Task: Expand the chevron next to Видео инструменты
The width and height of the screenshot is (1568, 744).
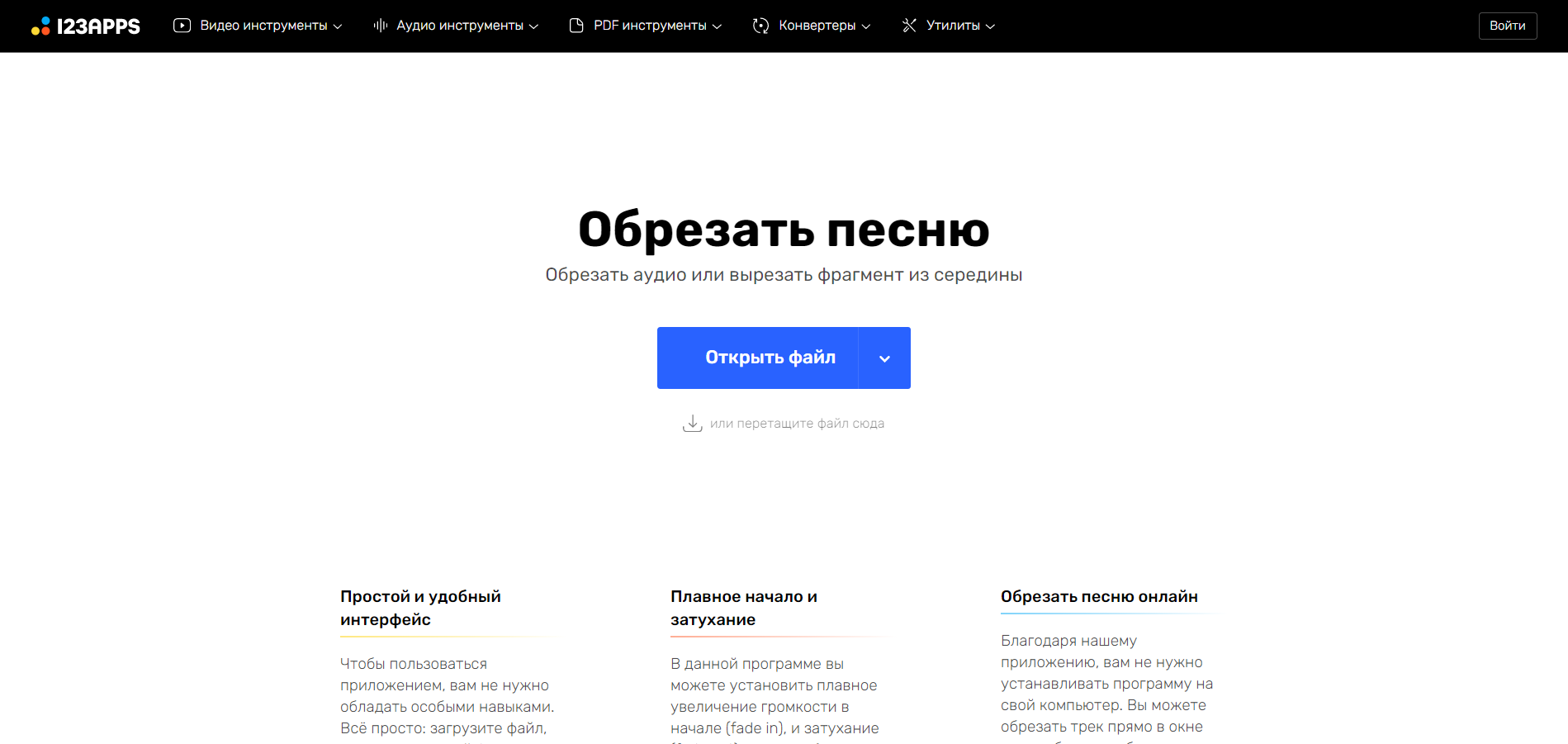Action: click(338, 26)
